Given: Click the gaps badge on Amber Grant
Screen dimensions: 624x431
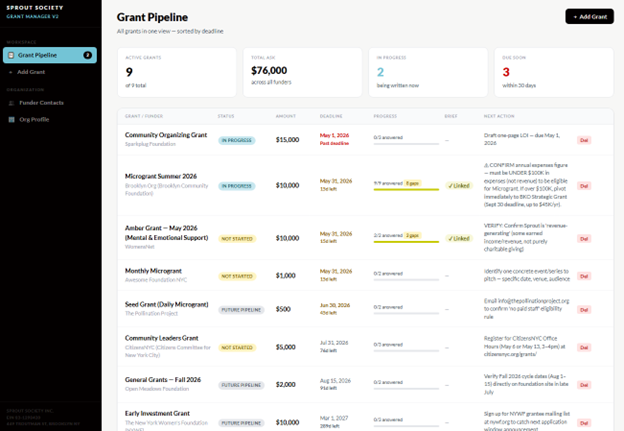Looking at the screenshot, I should [412, 236].
